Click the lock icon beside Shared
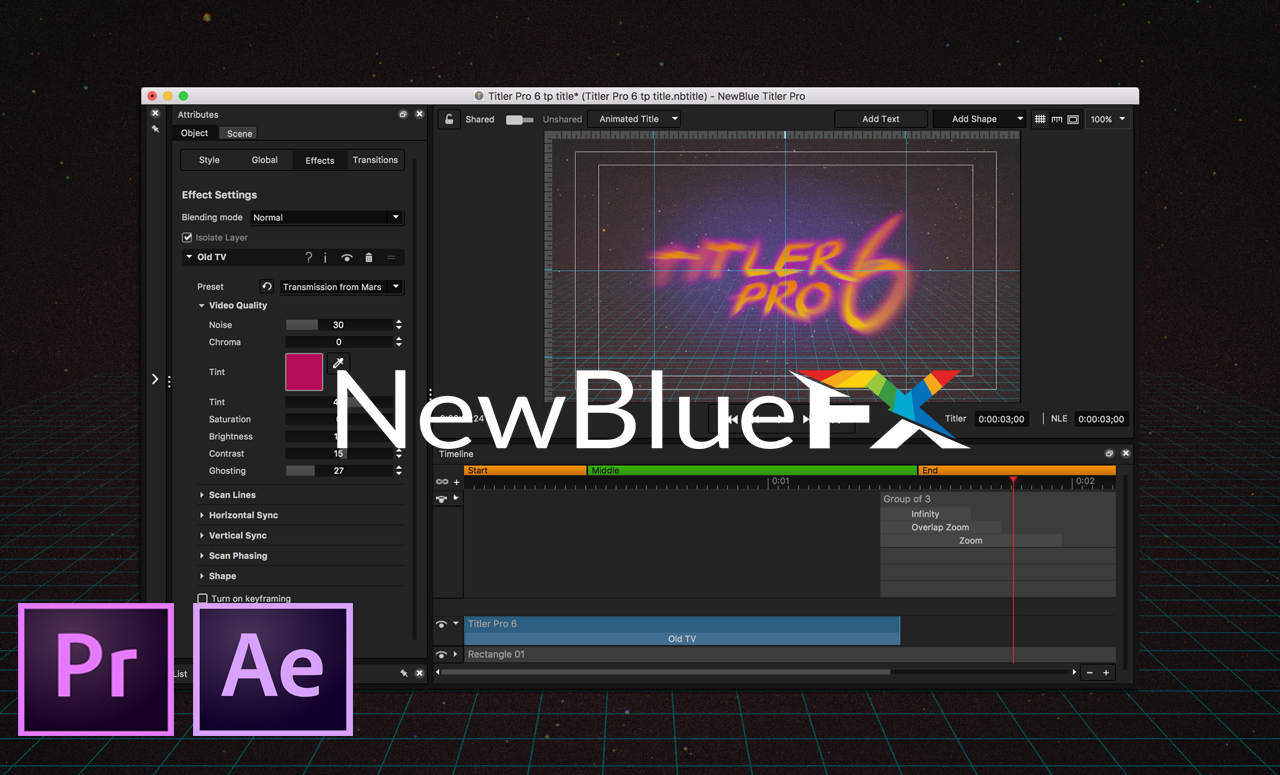Screen dimensions: 1280x775 click(x=449, y=118)
